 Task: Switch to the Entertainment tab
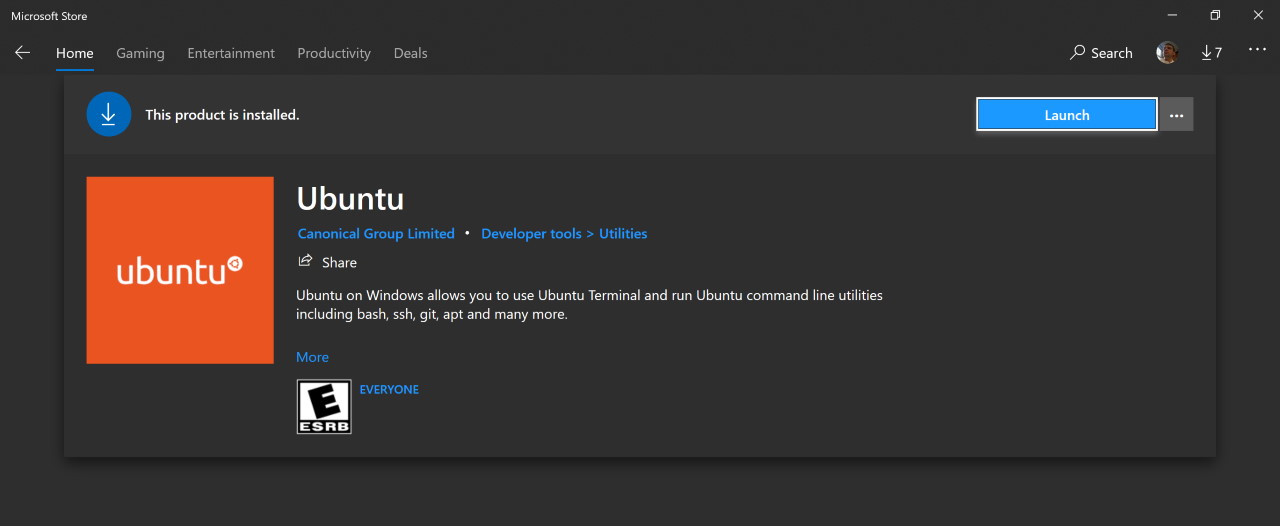pos(231,53)
